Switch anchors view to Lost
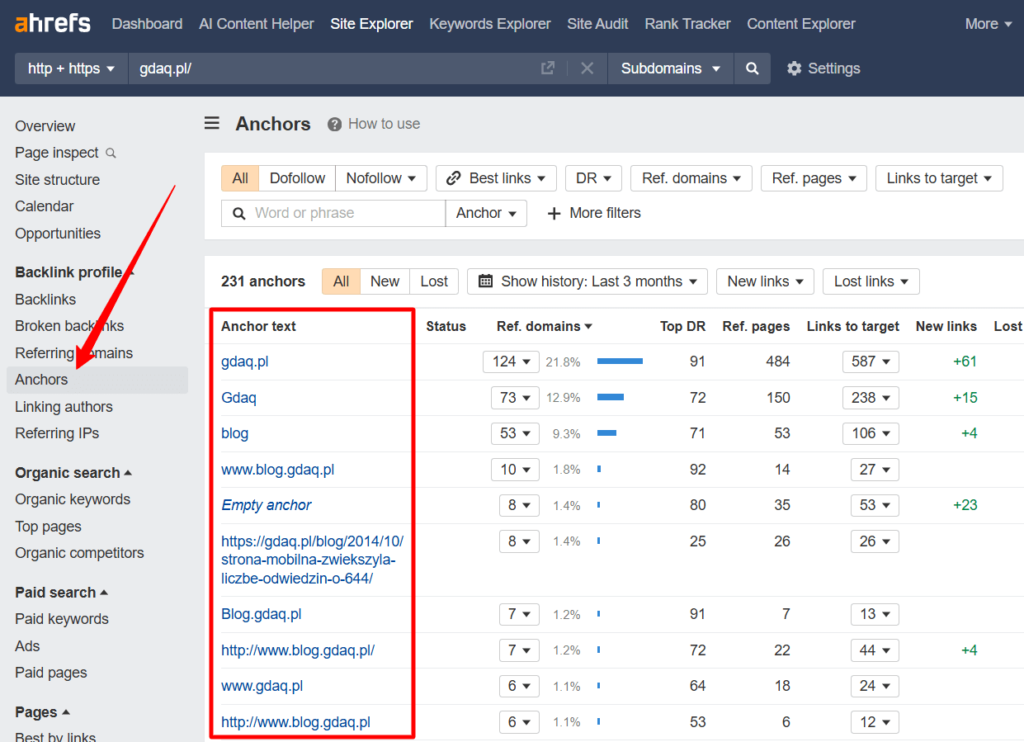The image size is (1024, 742). pos(434,281)
